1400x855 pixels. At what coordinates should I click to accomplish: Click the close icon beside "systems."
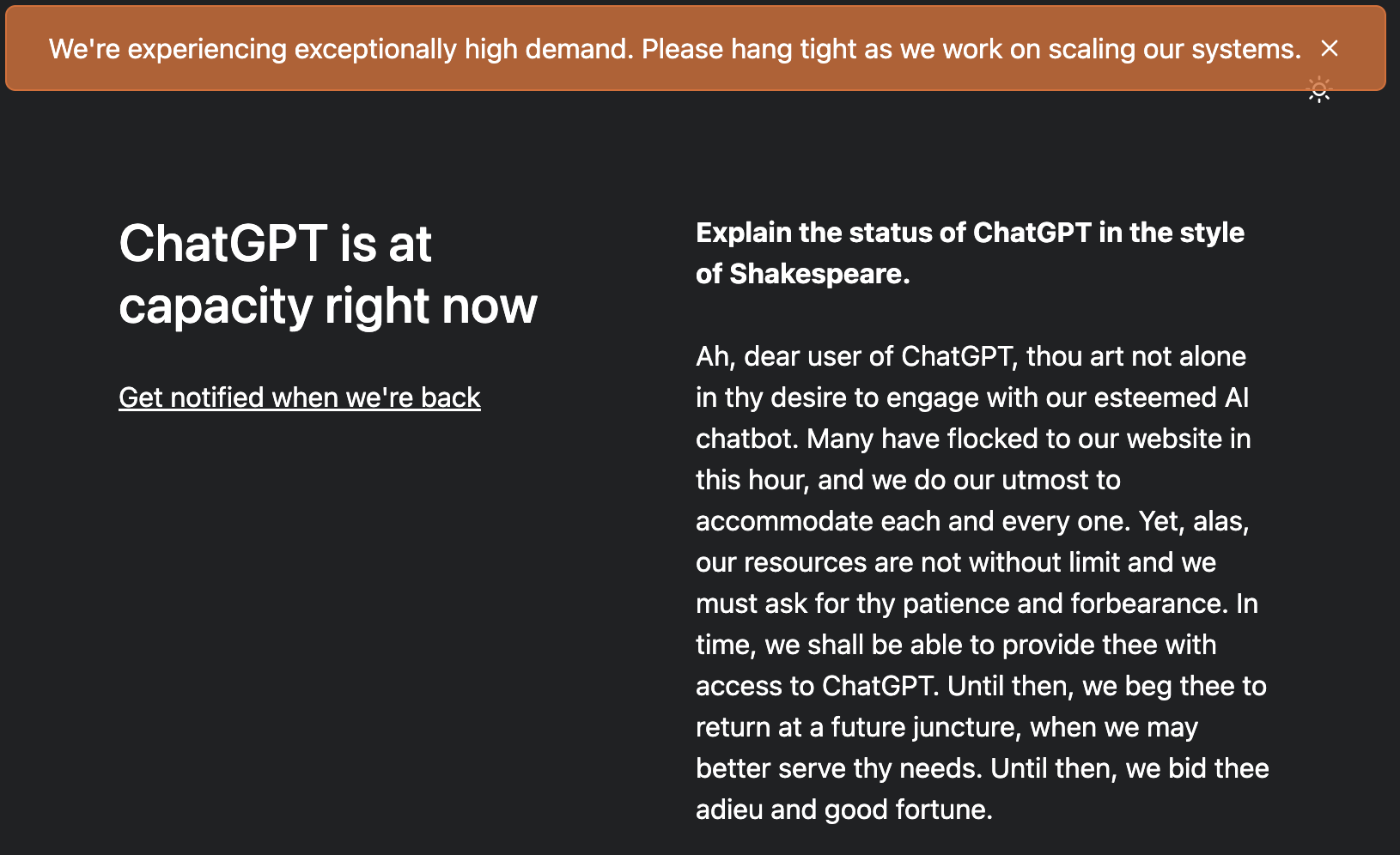1330,49
